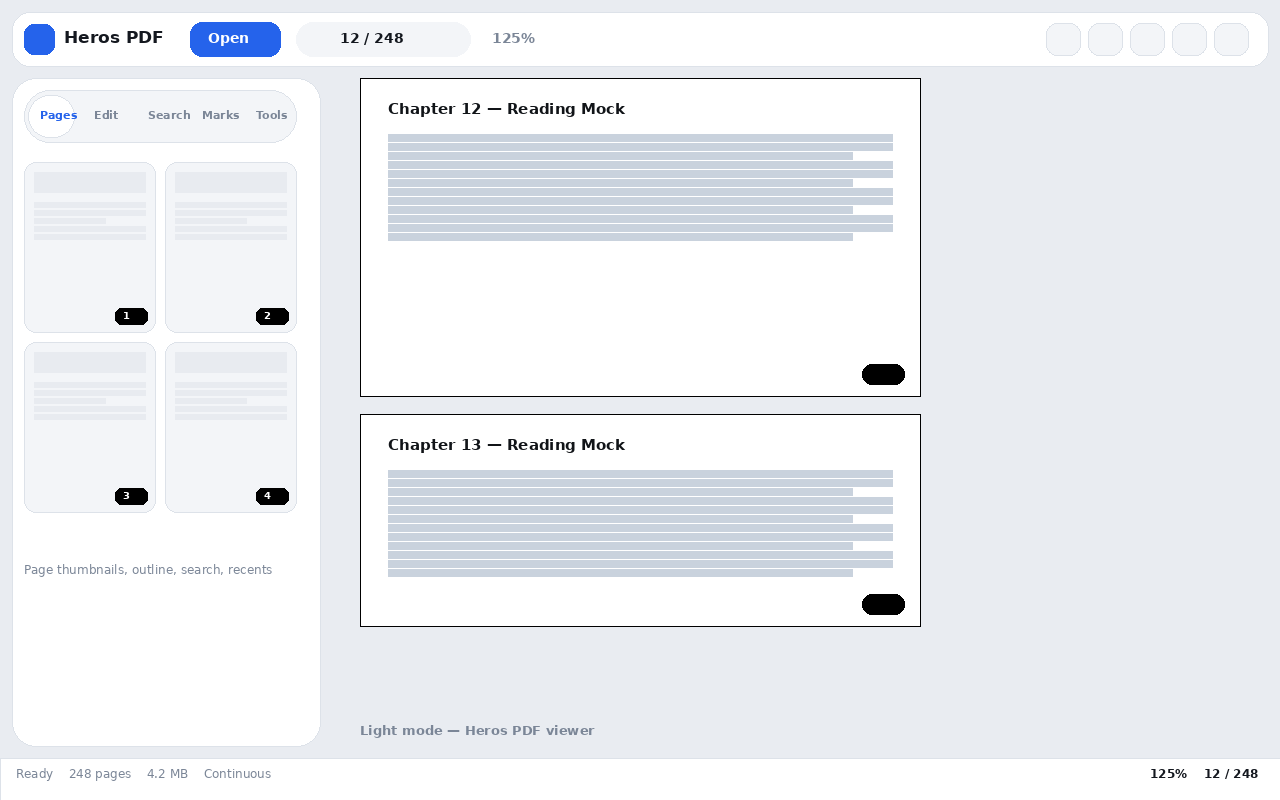Jump to page thumbnail 3
Viewport: 1280px width, 800px height.
[x=90, y=427]
